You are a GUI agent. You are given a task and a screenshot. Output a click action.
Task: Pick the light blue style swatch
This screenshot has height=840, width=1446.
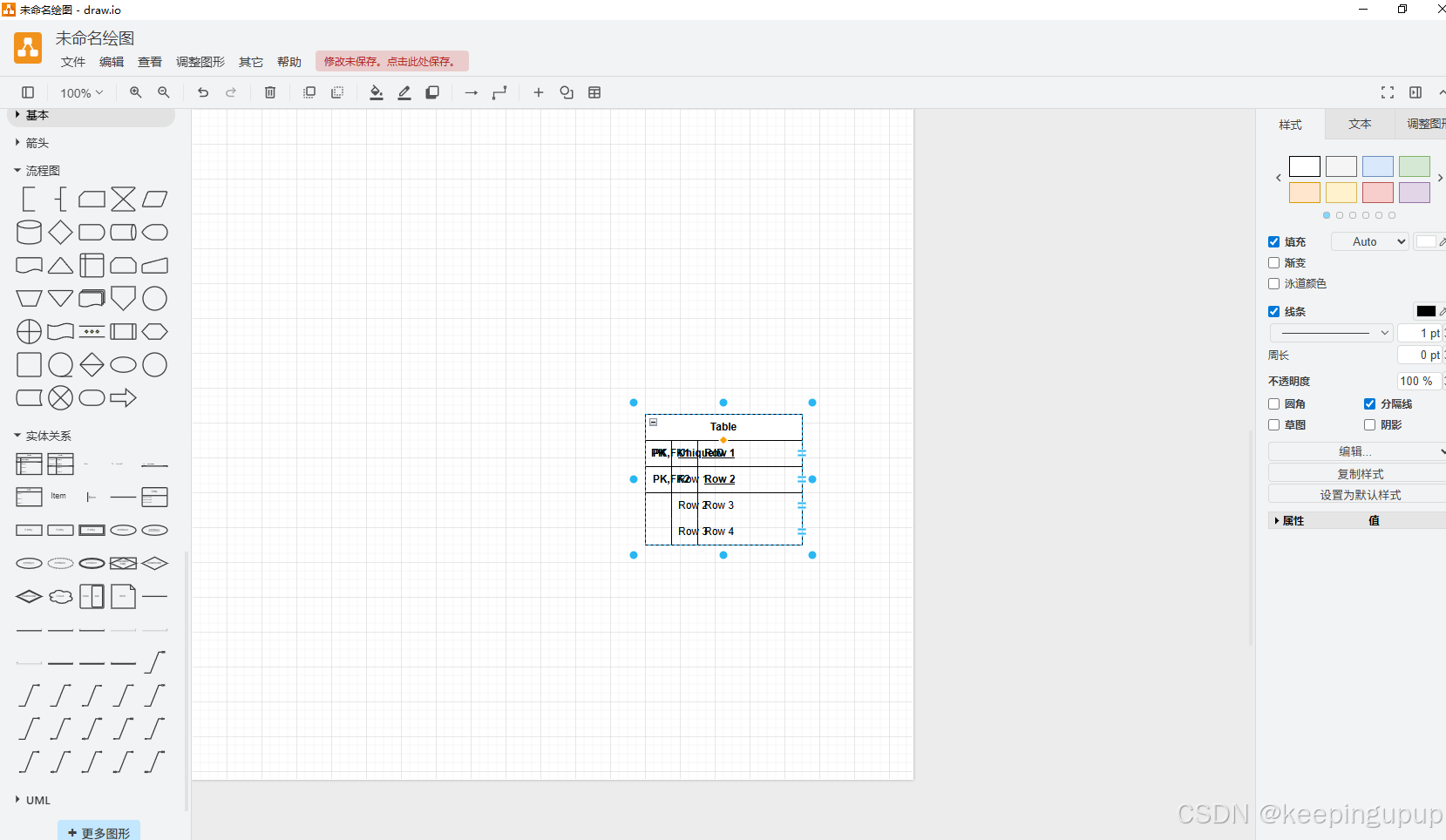click(1378, 166)
